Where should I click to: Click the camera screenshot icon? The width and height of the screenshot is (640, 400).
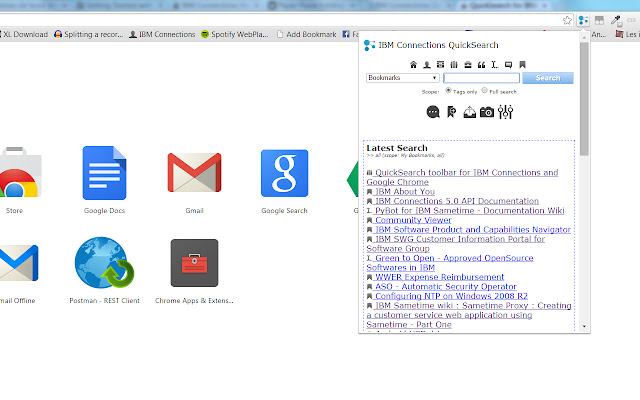487,112
